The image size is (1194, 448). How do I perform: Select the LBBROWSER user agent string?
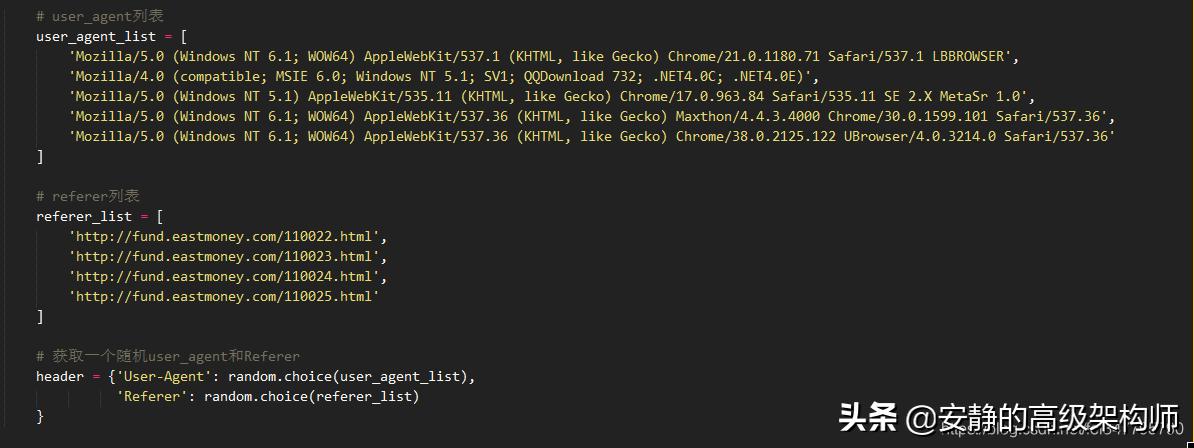click(x=544, y=56)
